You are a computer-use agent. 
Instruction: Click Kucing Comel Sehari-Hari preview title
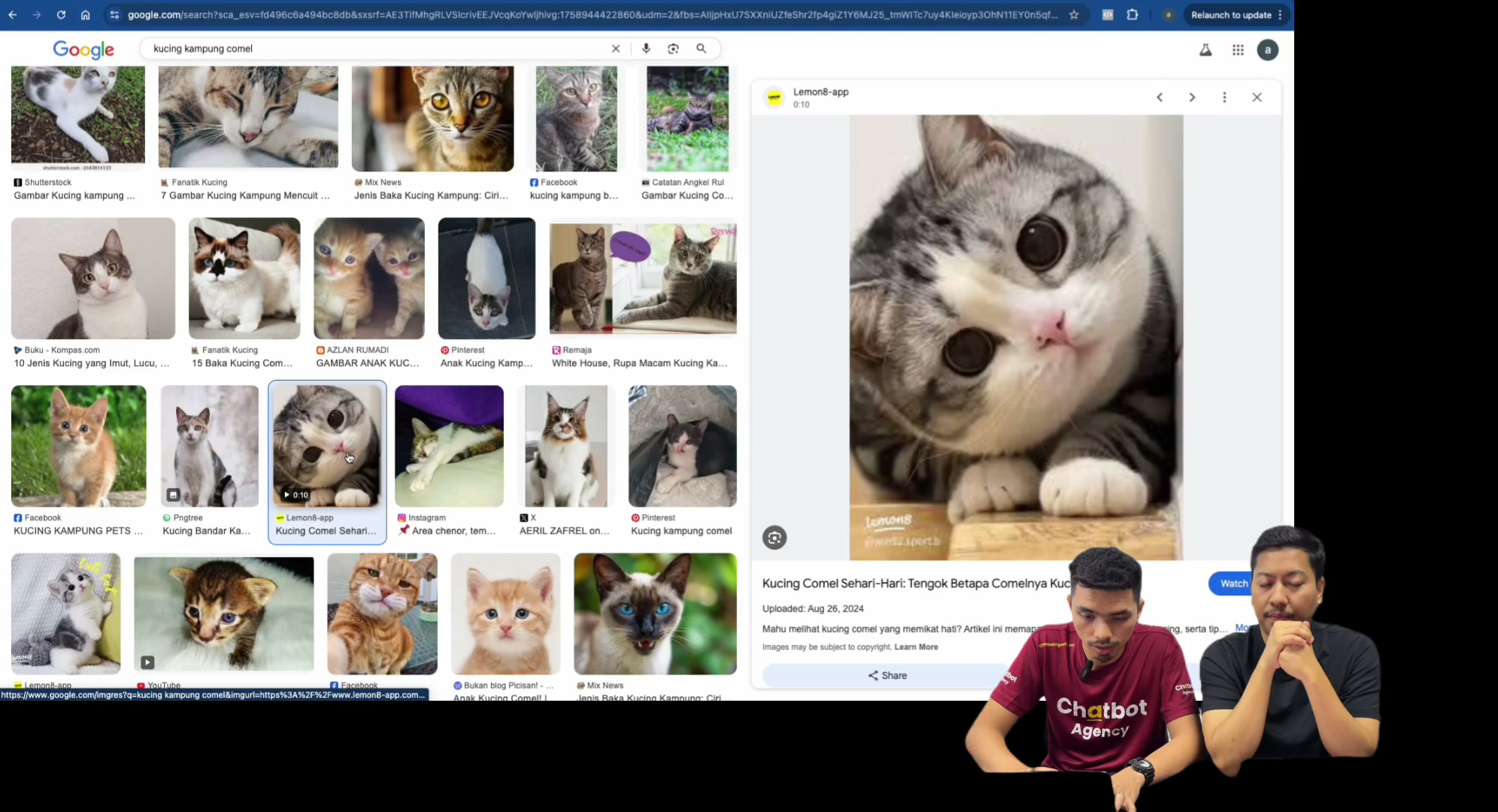[x=916, y=583]
